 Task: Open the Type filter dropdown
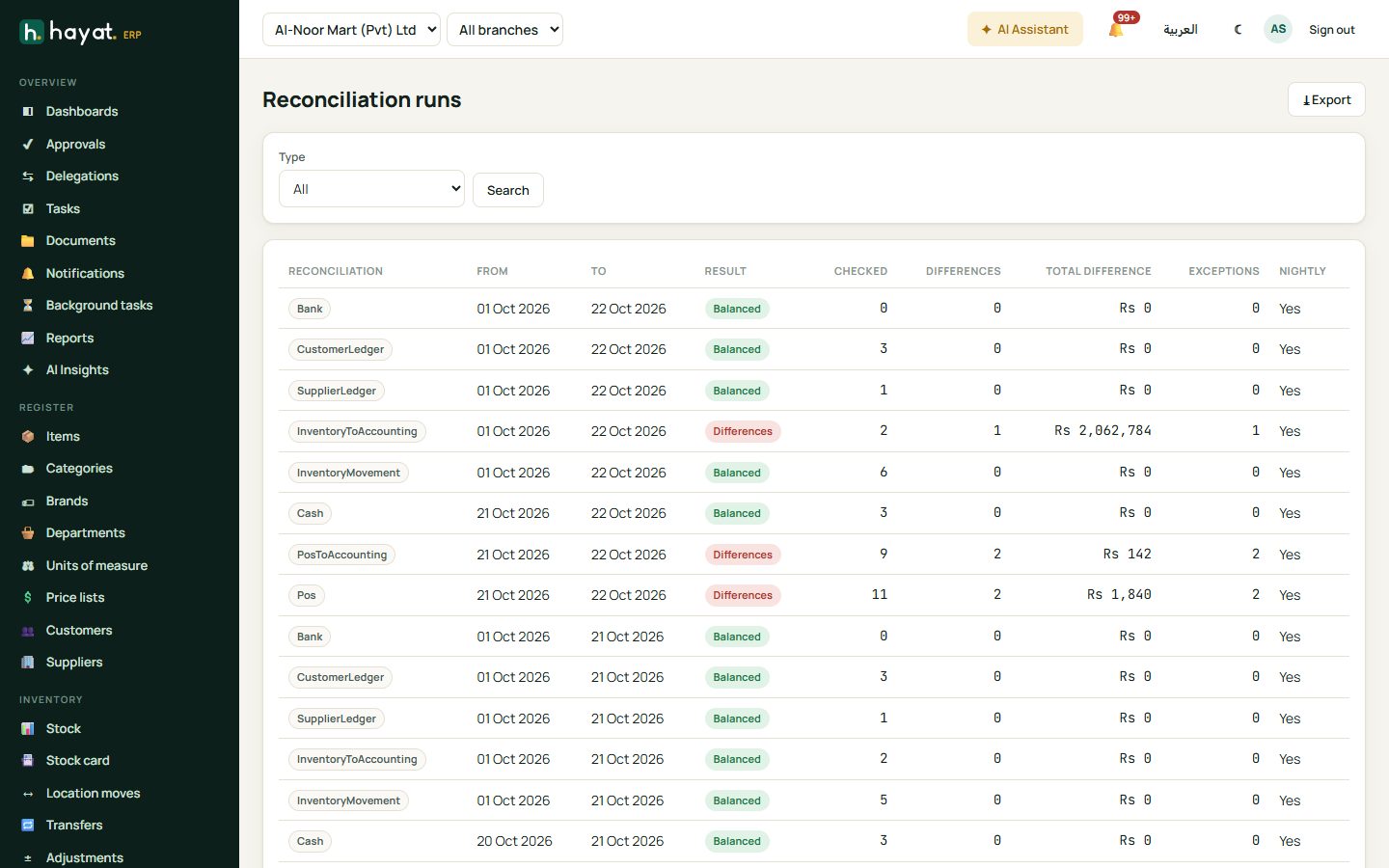[x=371, y=189]
